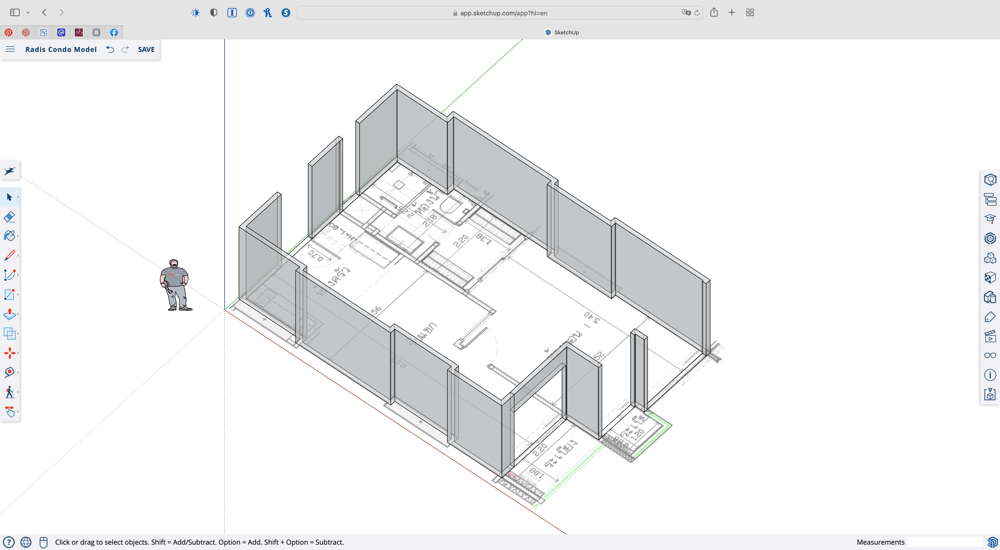Viewport: 1000px width, 550px height.
Task: Focus the Safari address bar
Action: click(x=499, y=13)
